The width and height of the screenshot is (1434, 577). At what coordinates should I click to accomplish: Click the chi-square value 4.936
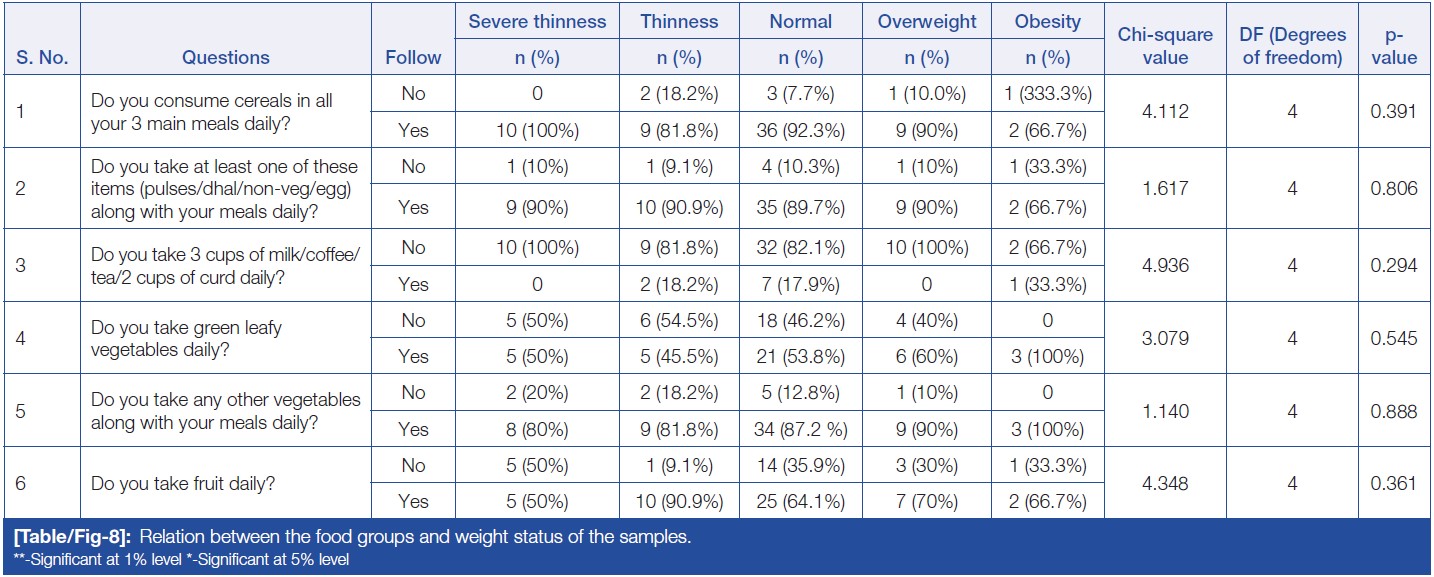(x=1164, y=266)
